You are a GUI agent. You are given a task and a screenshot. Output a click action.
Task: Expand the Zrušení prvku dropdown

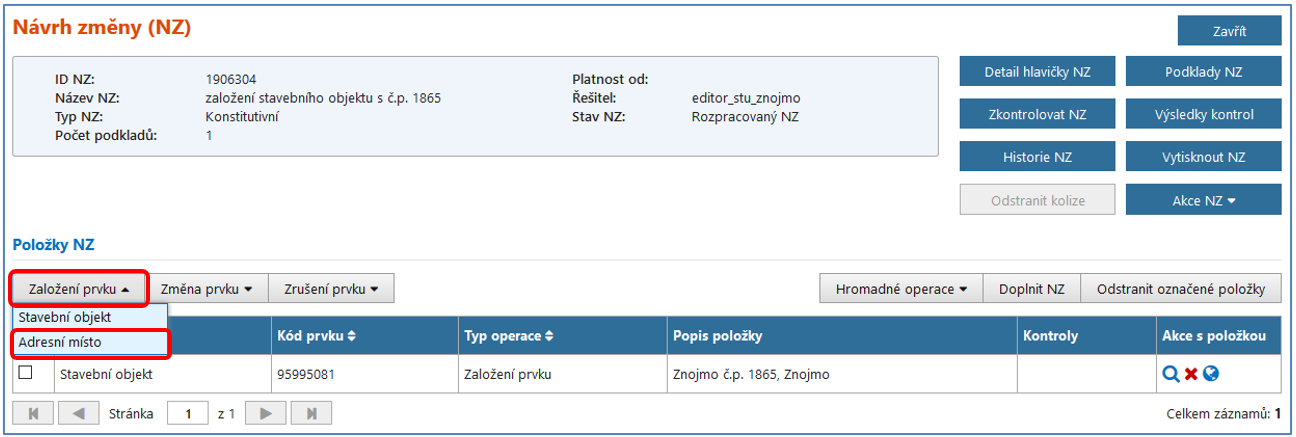coord(332,289)
